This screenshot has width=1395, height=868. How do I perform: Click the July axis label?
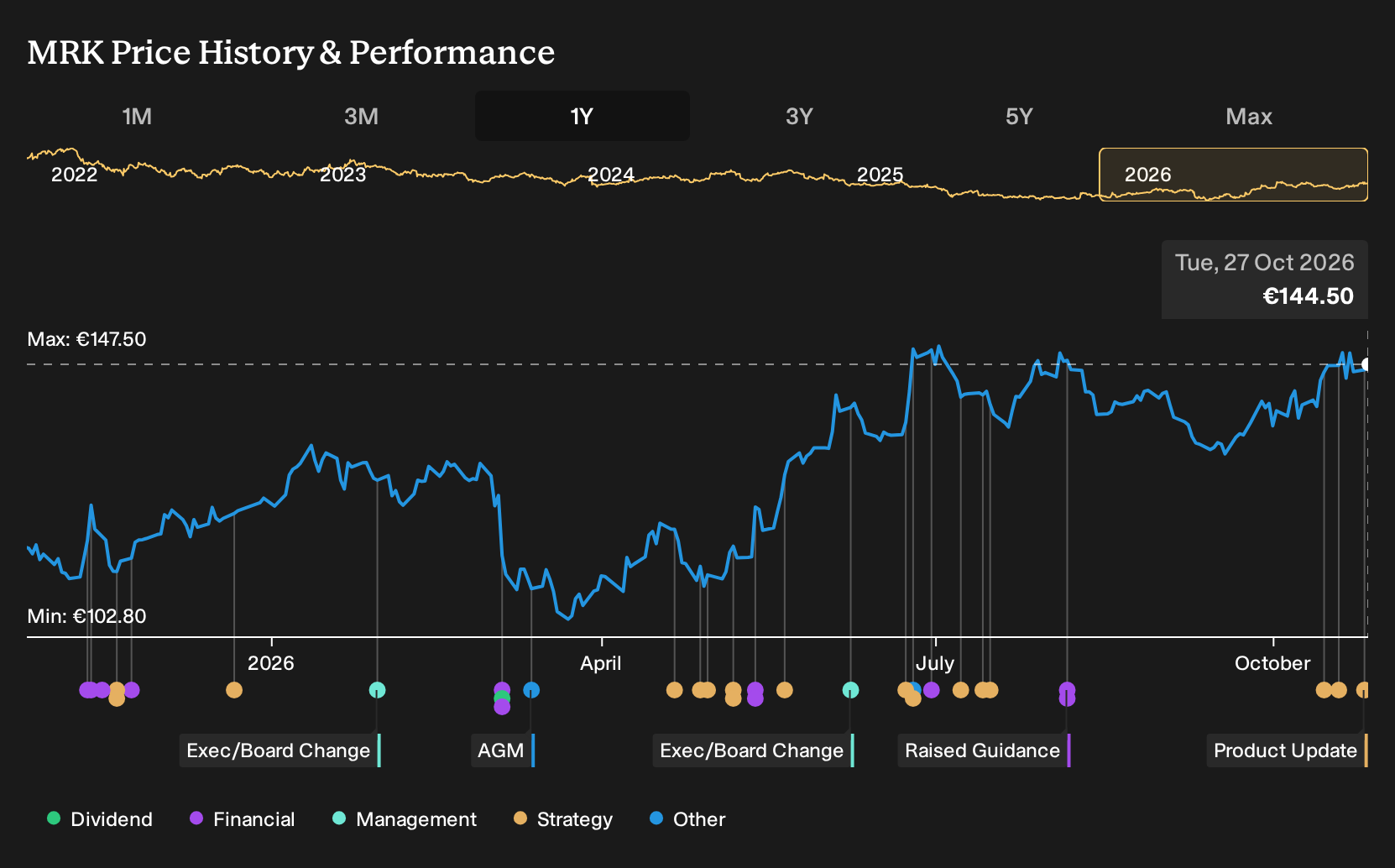coord(935,663)
